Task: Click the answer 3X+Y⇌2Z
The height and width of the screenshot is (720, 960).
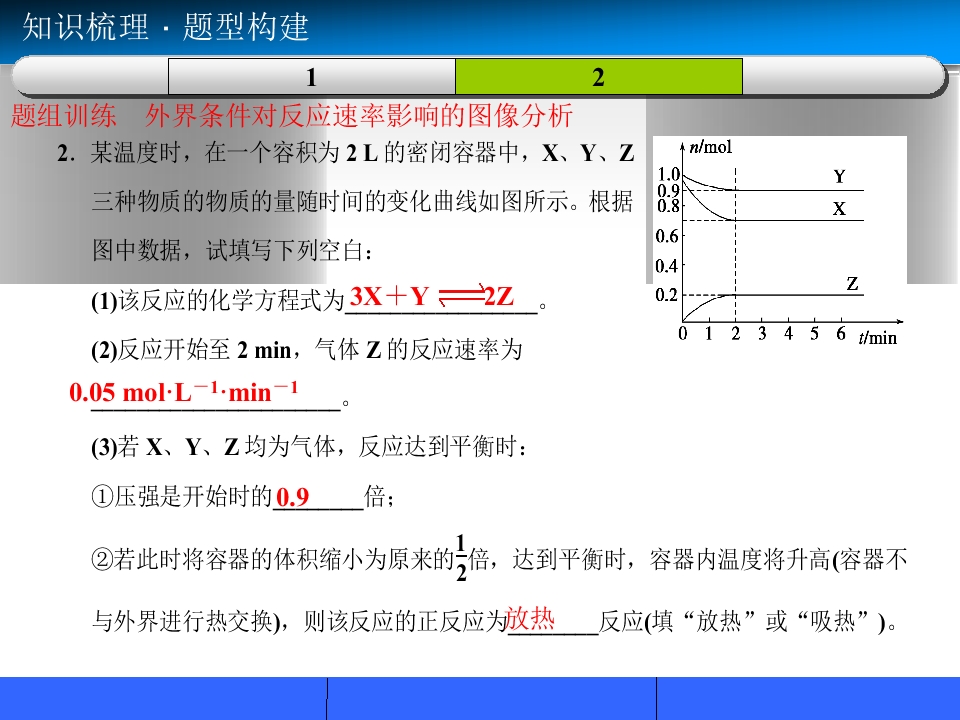Action: (432, 296)
